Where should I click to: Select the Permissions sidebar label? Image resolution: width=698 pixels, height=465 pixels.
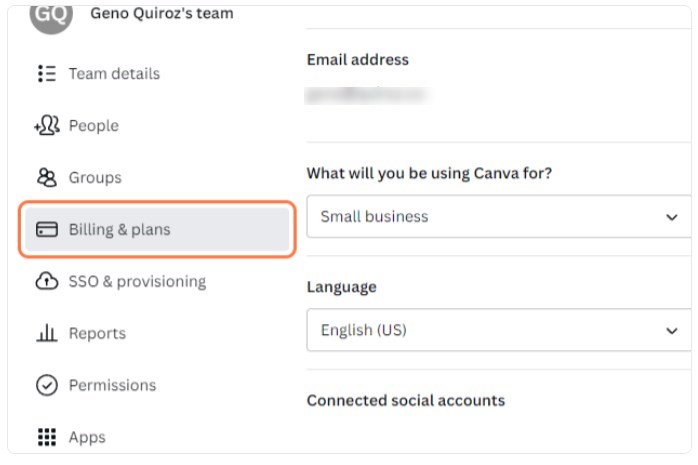coord(112,385)
